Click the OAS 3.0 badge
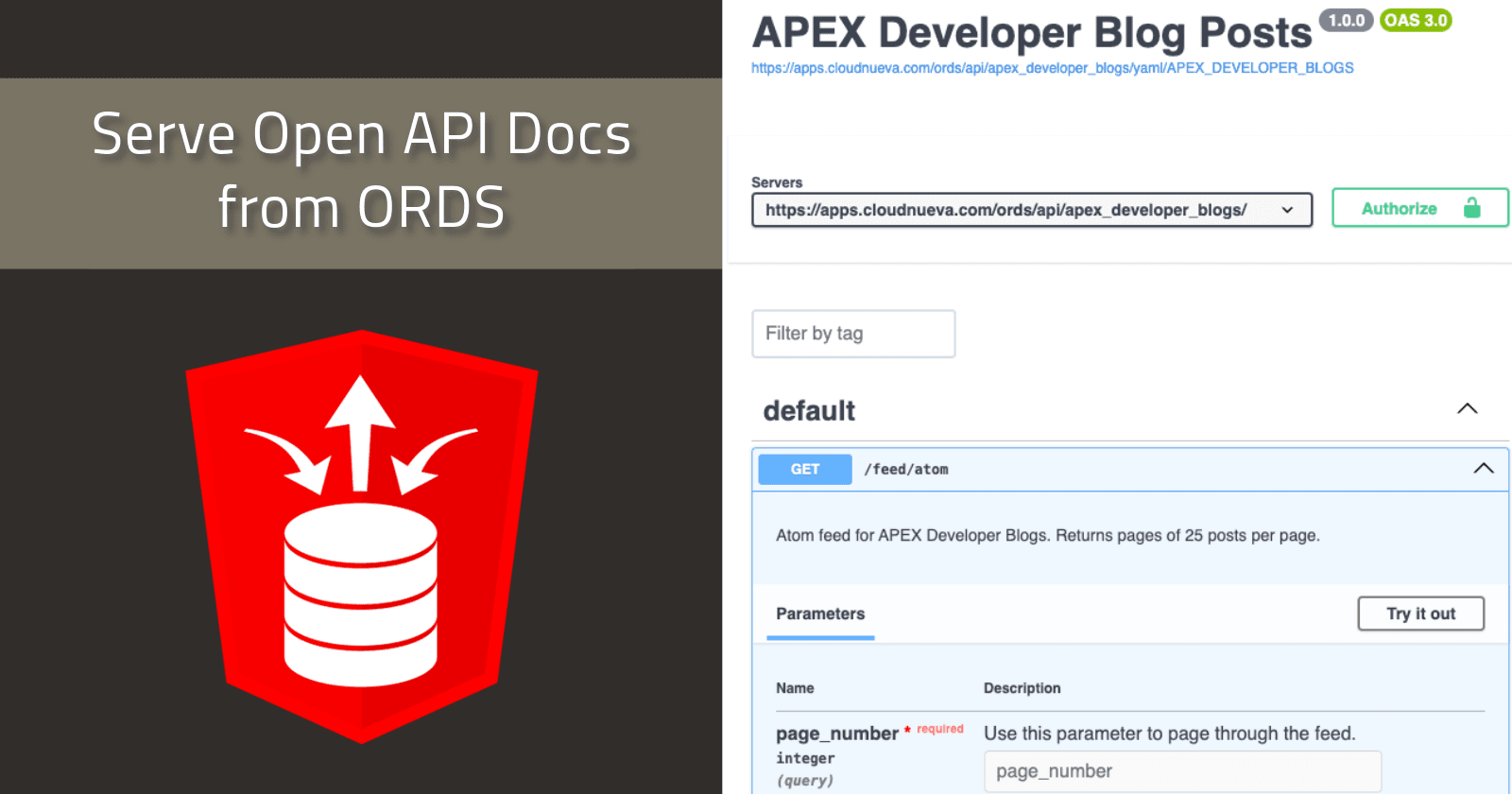Screen dimensions: 1512x794 click(1416, 20)
